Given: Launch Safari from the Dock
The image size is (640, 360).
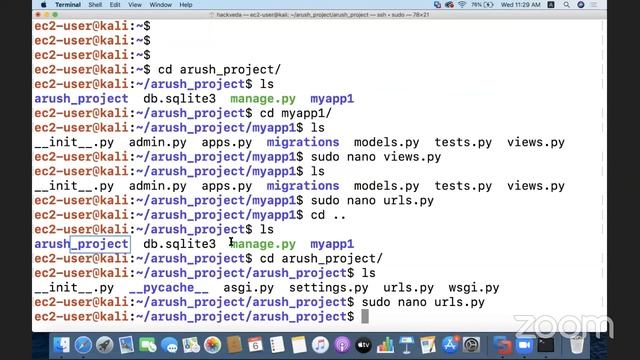Looking at the screenshot, I should [83, 345].
